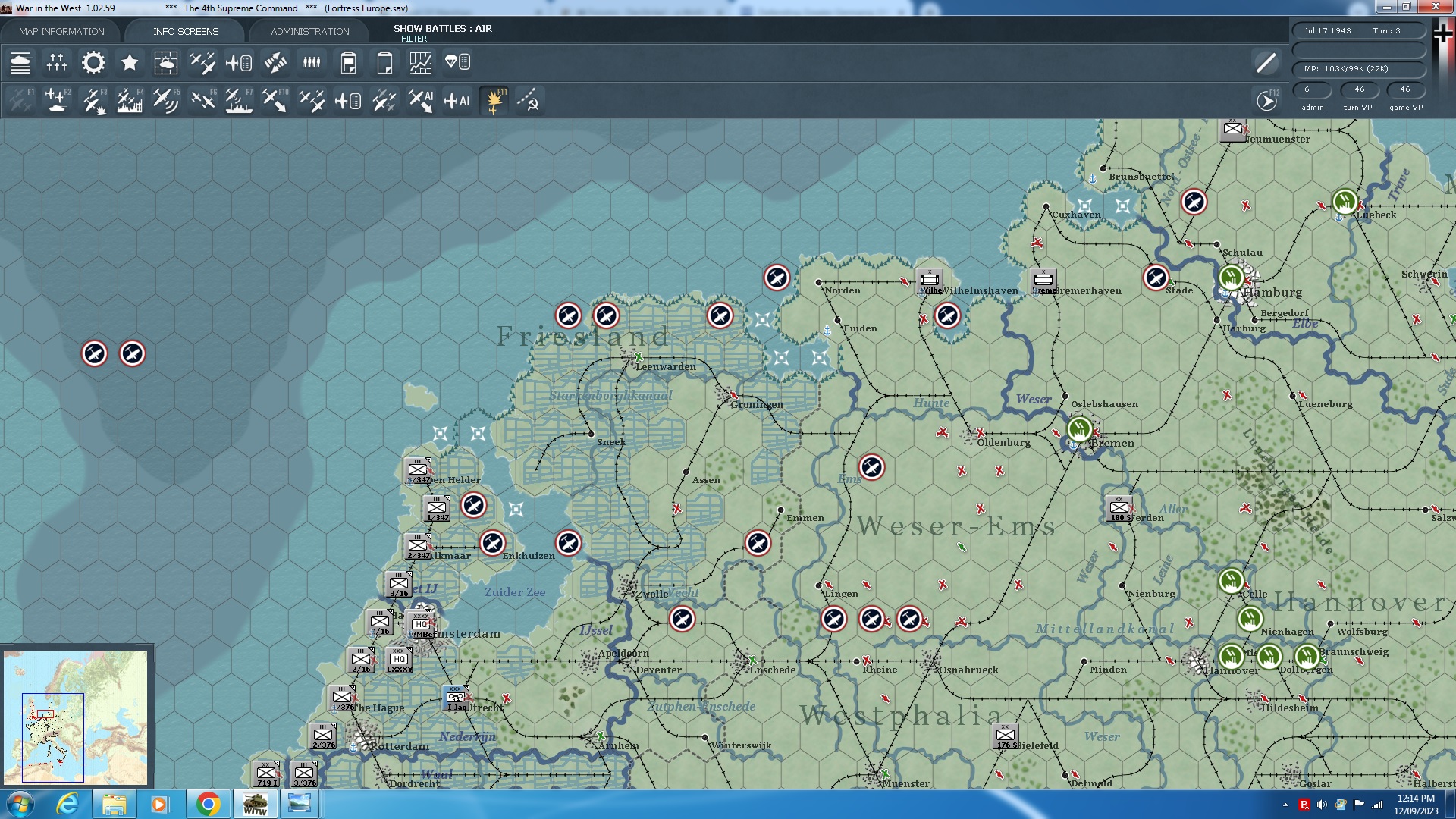Toggle the F11 show air battles button
Viewport: 1456px width, 819px height.
pyautogui.click(x=494, y=100)
